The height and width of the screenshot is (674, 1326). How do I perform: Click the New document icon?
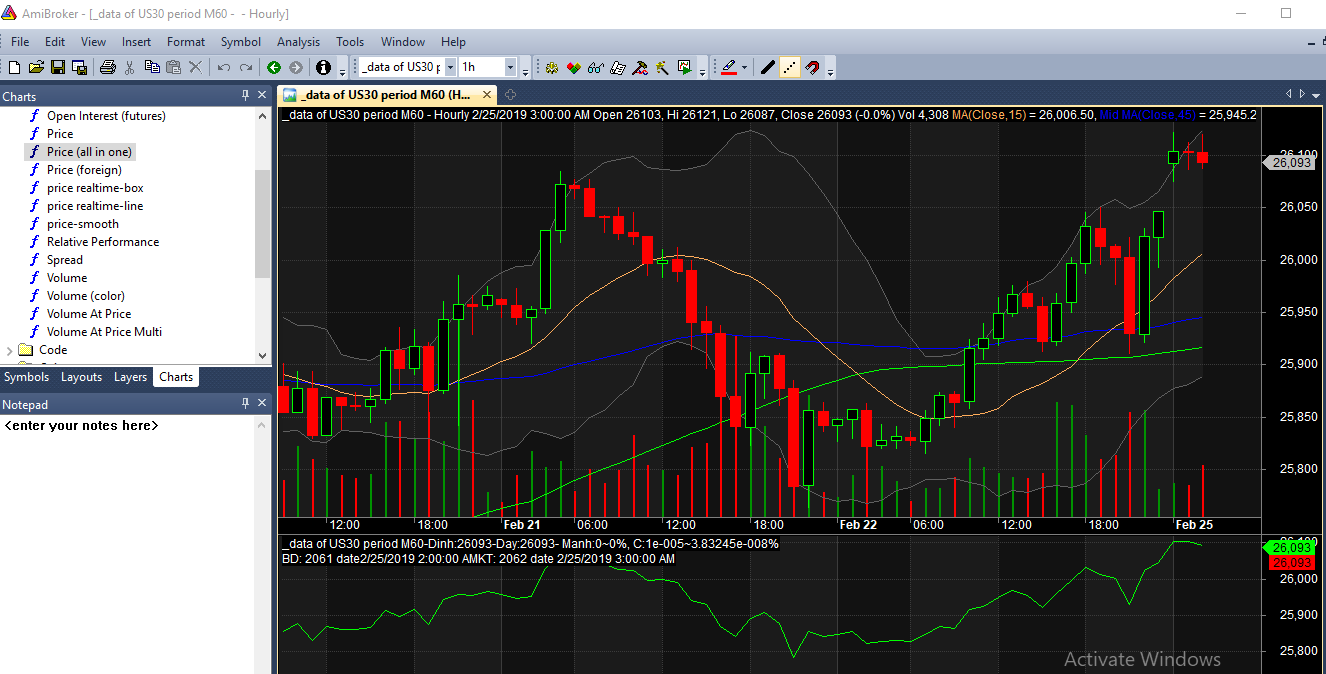point(14,67)
